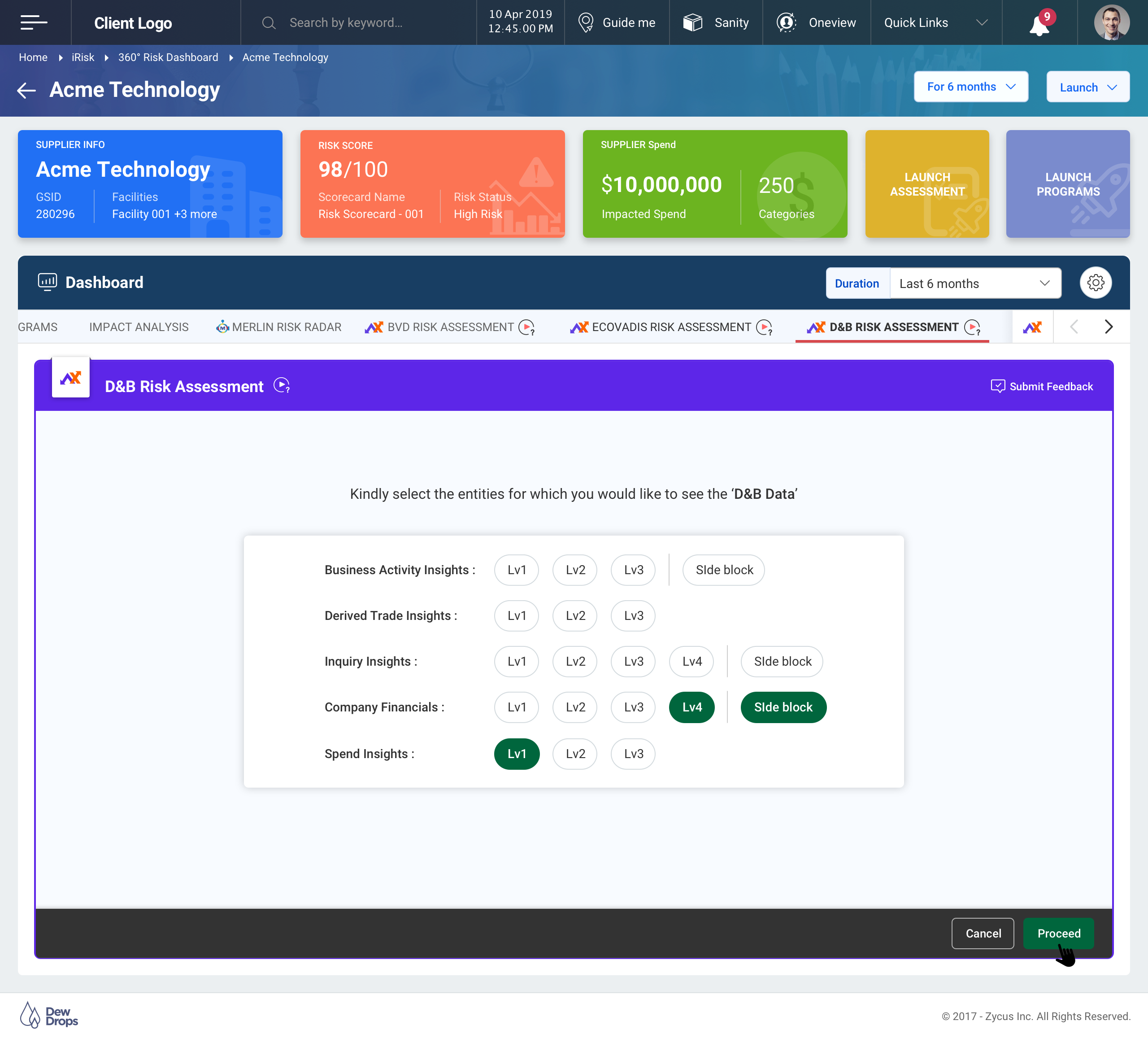Click the notification bell icon
Image resolution: width=1148 pixels, height=1038 pixels.
coord(1039,24)
